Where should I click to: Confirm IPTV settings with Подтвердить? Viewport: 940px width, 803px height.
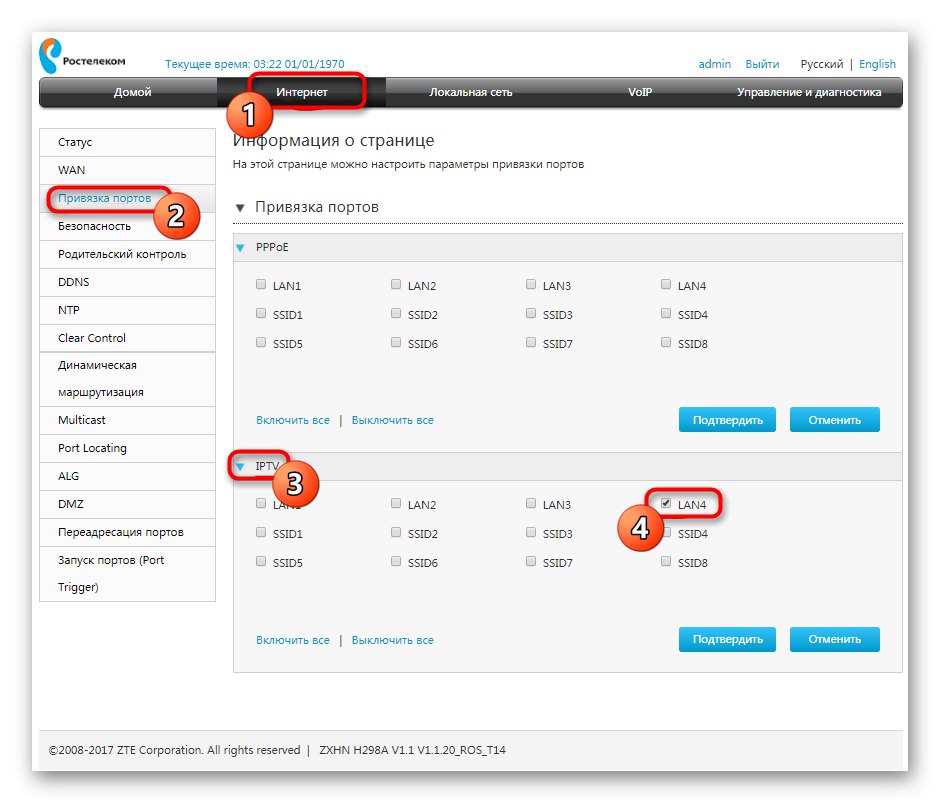[x=727, y=639]
